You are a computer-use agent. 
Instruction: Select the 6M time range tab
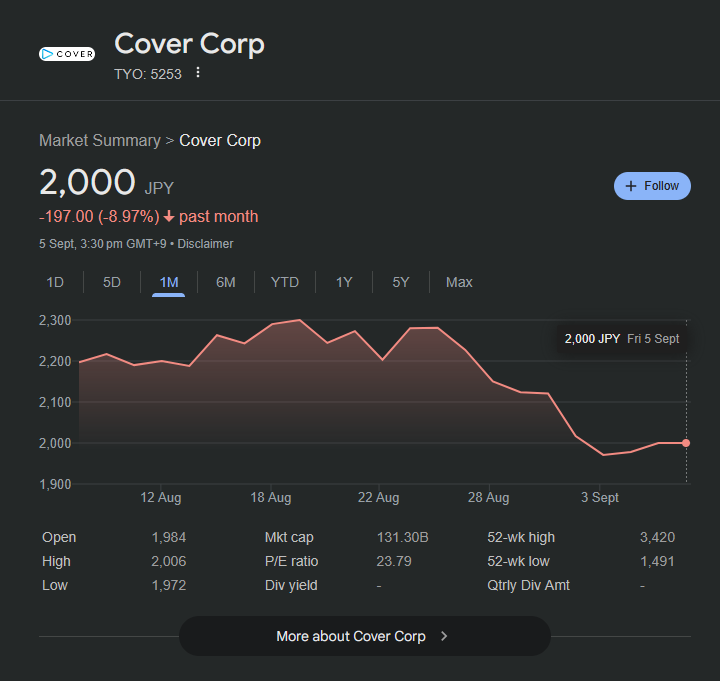pos(225,282)
